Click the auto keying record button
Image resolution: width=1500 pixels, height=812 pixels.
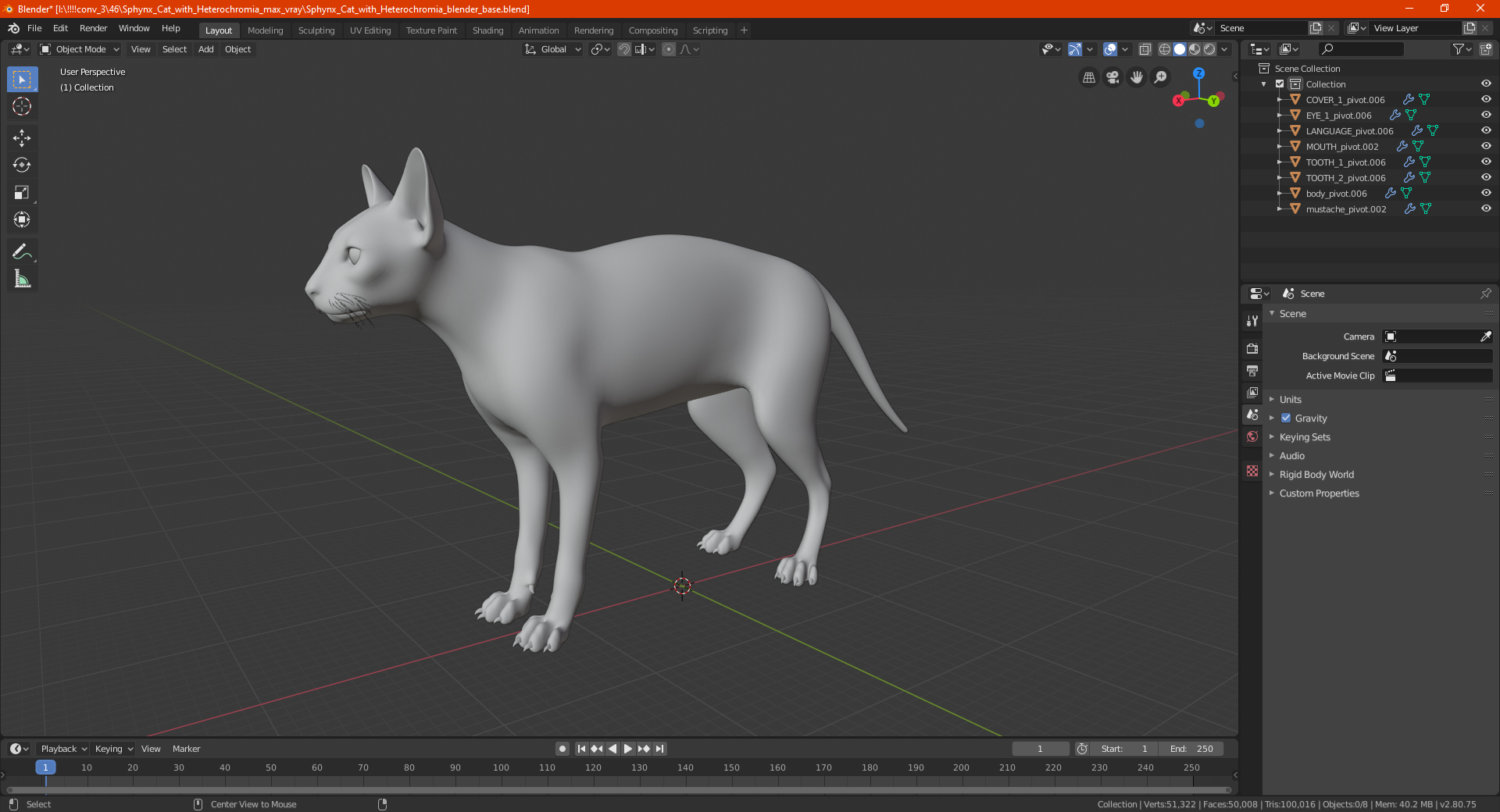point(562,749)
